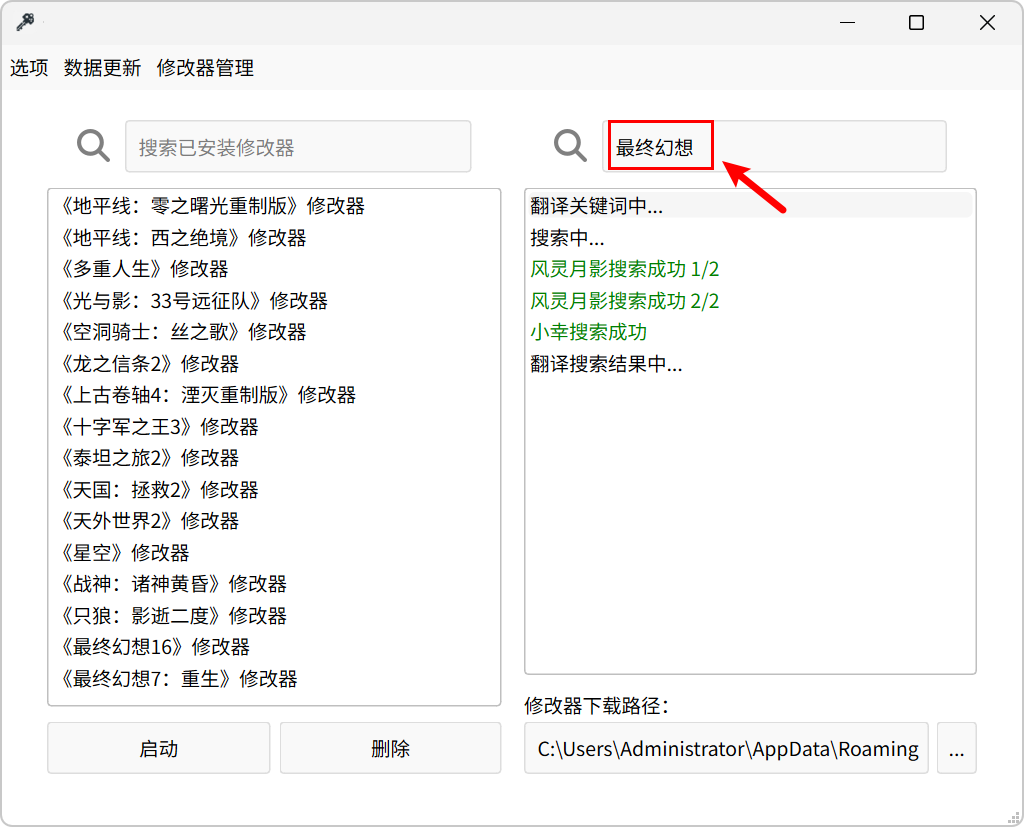This screenshot has height=827, width=1024.
Task: Close the window
Action: pos(987,23)
